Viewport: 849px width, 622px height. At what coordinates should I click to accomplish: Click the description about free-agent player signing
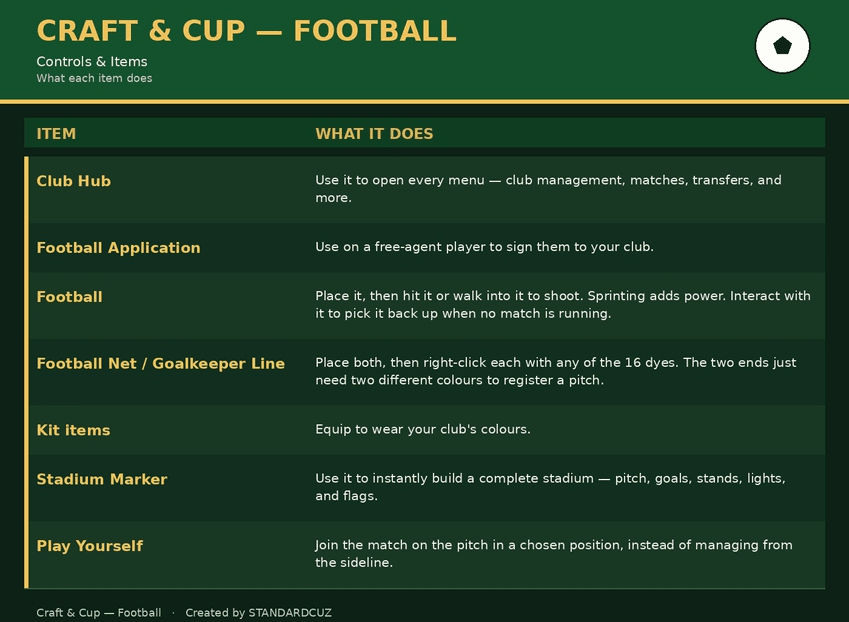point(484,247)
